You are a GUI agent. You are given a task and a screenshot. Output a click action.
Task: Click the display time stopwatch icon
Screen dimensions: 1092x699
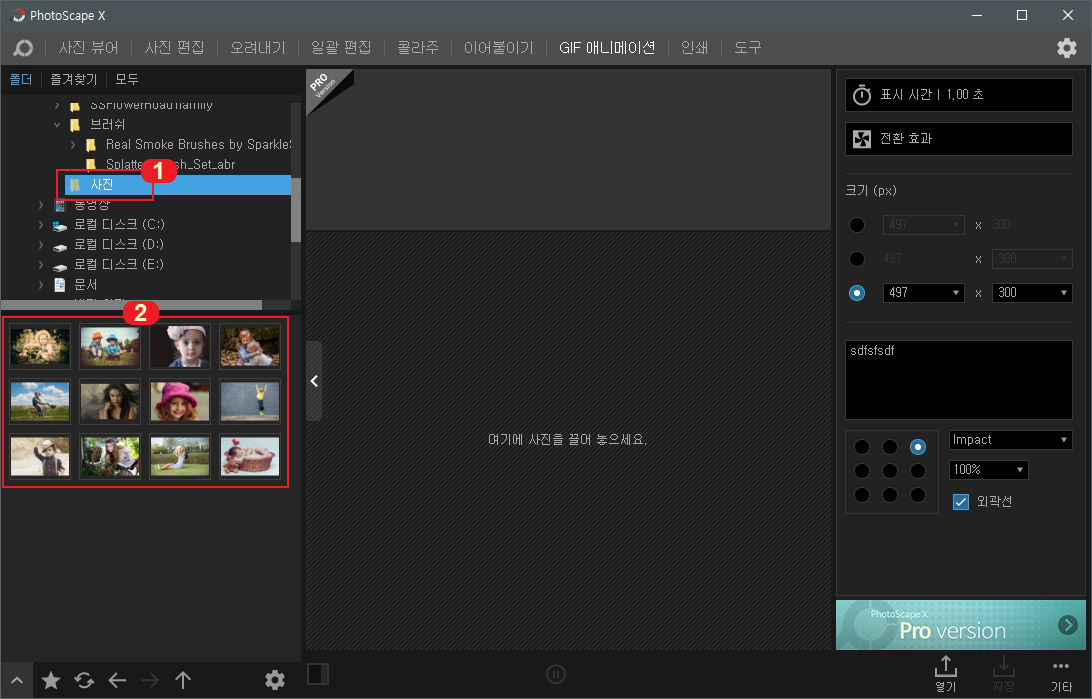[862, 95]
